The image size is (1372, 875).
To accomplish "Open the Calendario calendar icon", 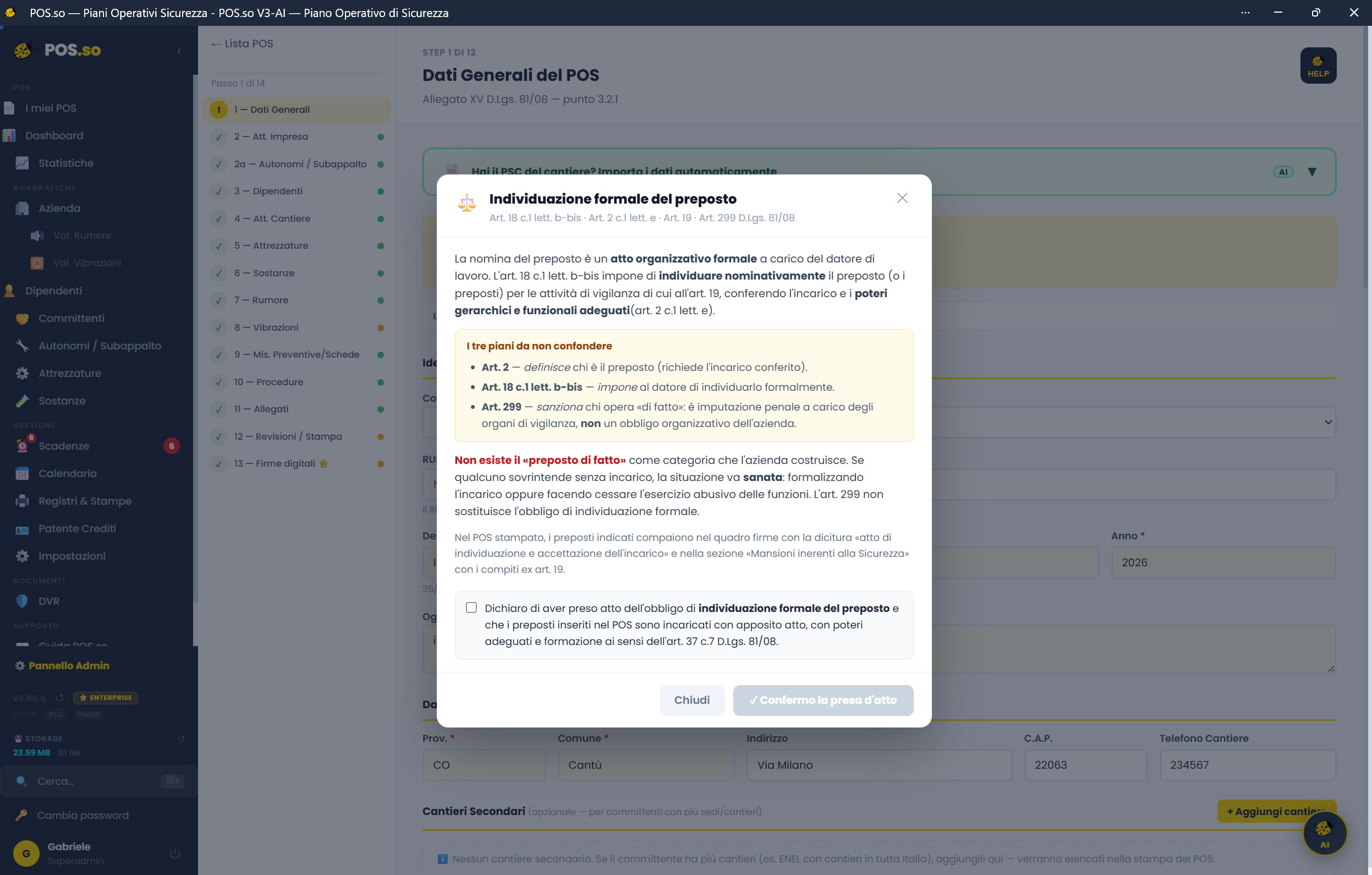I will click(22, 473).
